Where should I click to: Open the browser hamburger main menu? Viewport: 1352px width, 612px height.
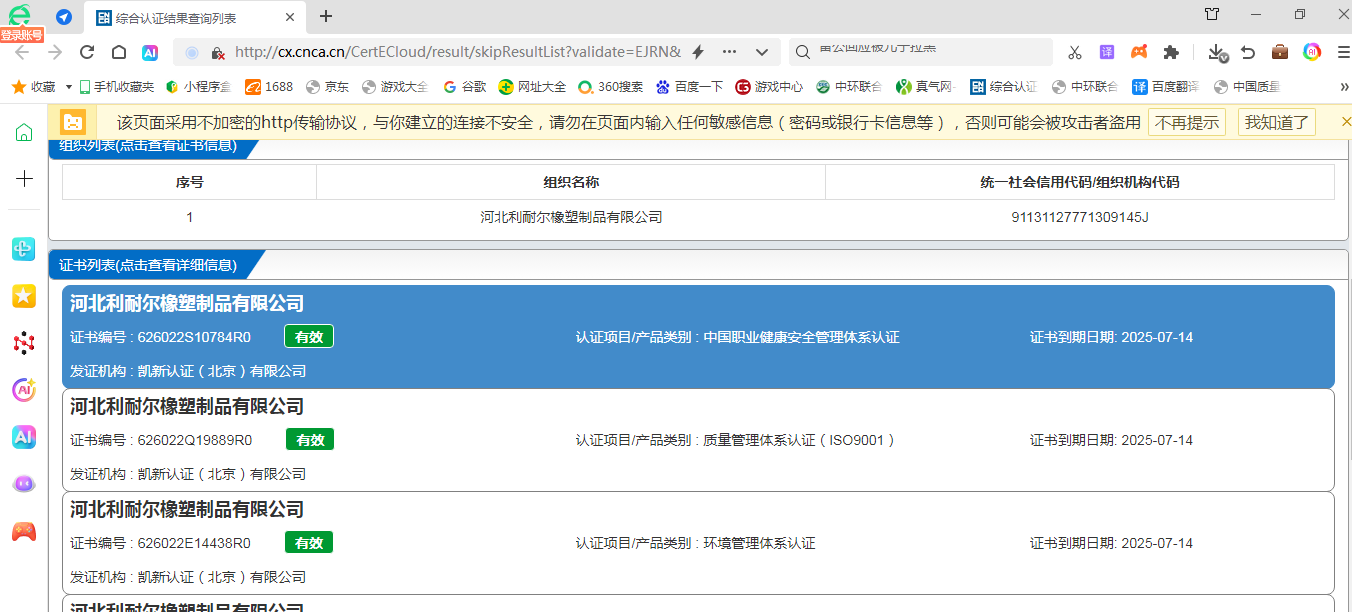tap(1343, 52)
